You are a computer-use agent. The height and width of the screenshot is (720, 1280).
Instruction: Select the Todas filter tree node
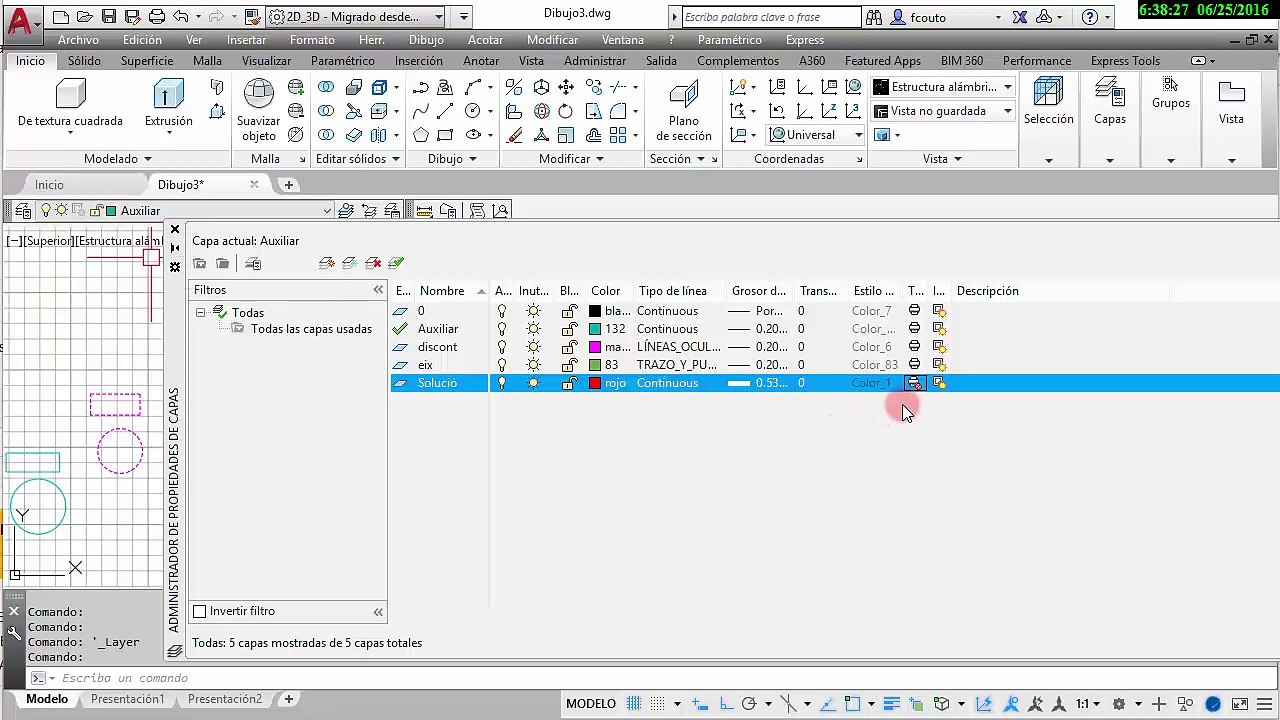[247, 312]
